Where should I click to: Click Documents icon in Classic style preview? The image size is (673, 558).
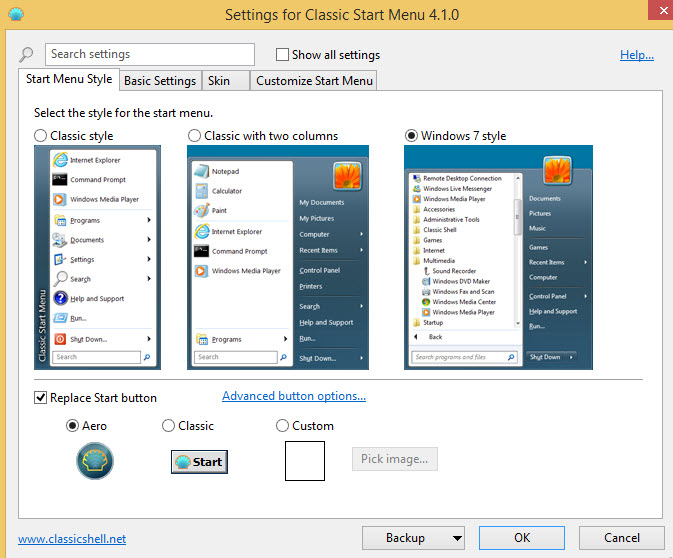point(59,240)
